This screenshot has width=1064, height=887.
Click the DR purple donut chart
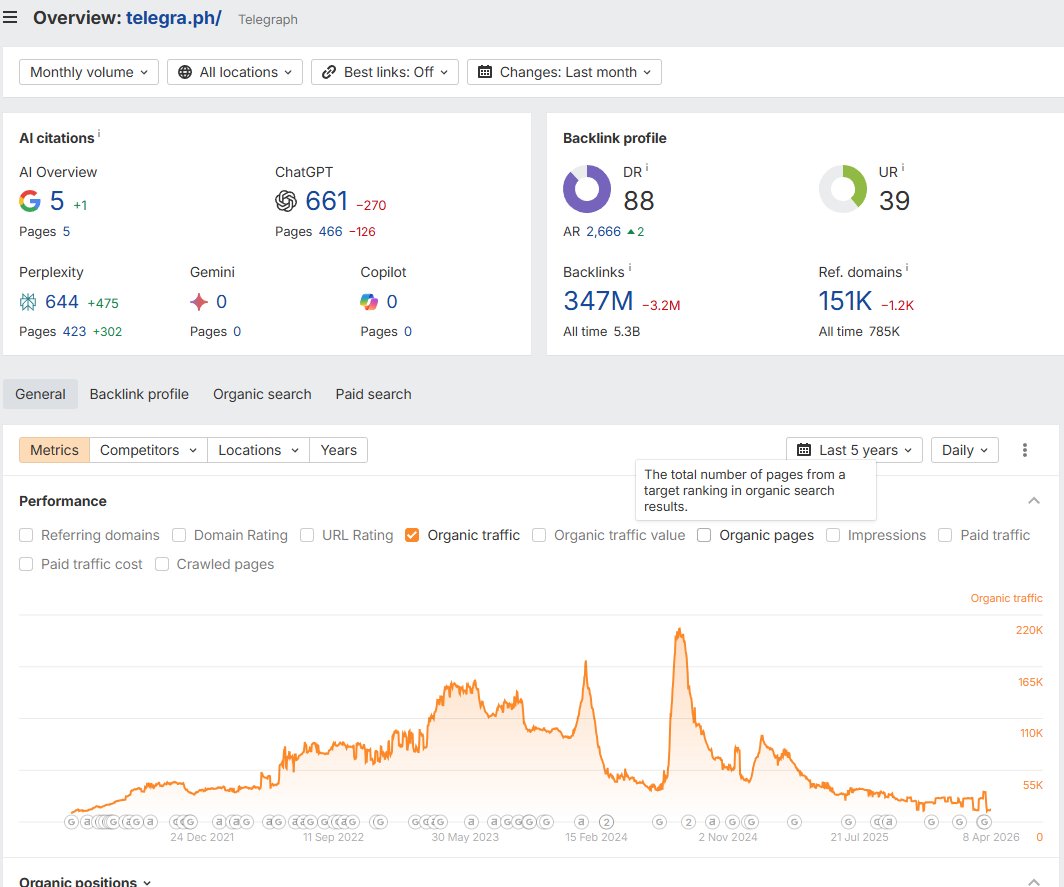click(x=587, y=189)
